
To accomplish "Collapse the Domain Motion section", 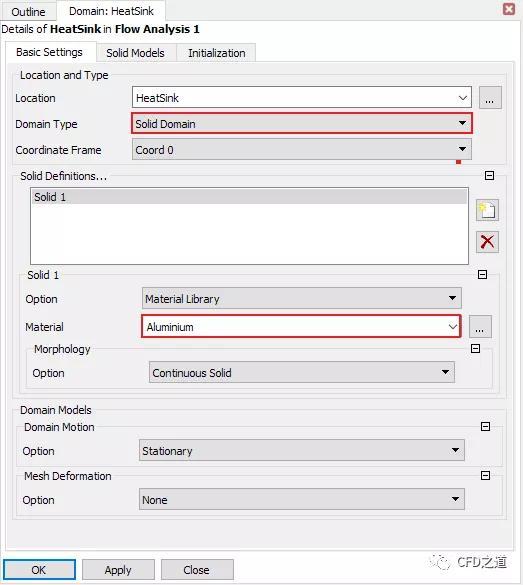I will [x=485, y=426].
